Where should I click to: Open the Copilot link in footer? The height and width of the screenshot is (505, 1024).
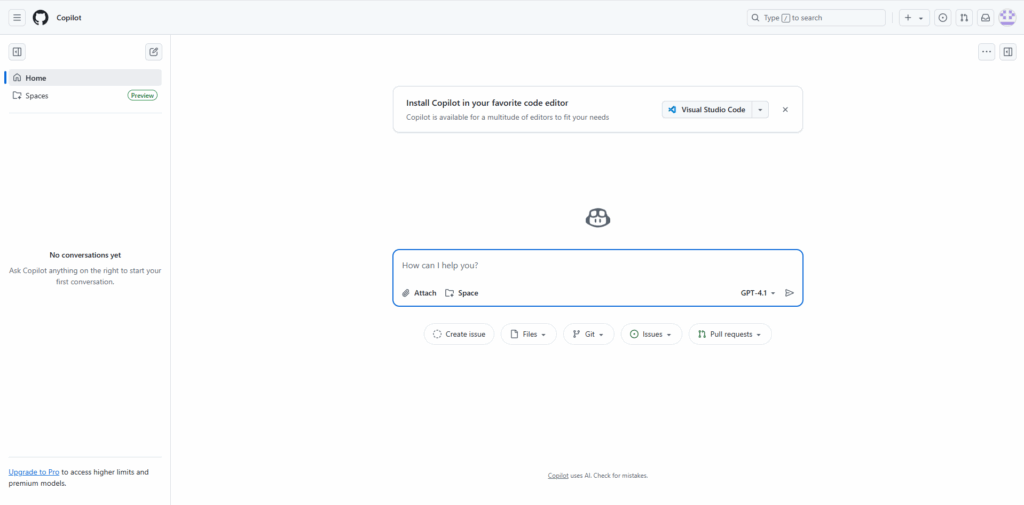(x=558, y=476)
